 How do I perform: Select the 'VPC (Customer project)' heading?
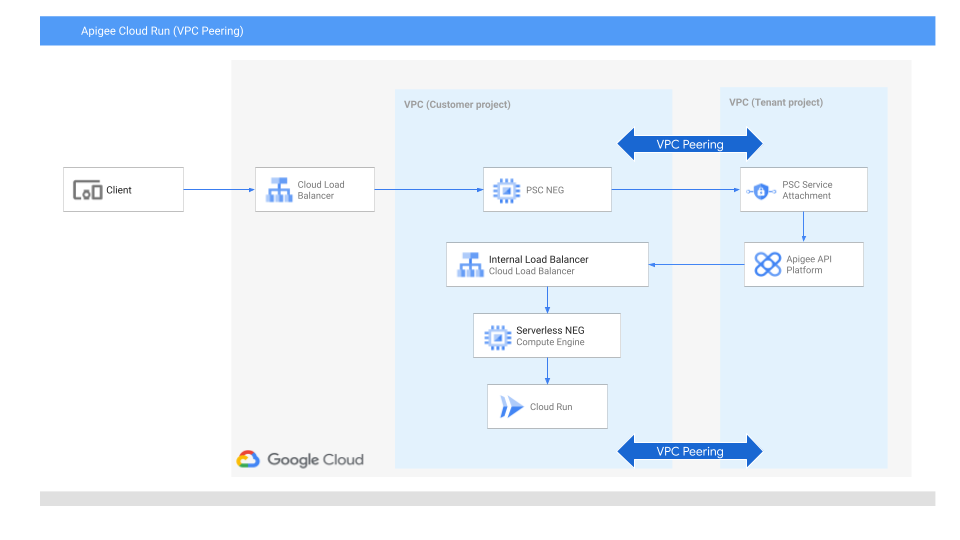457,104
